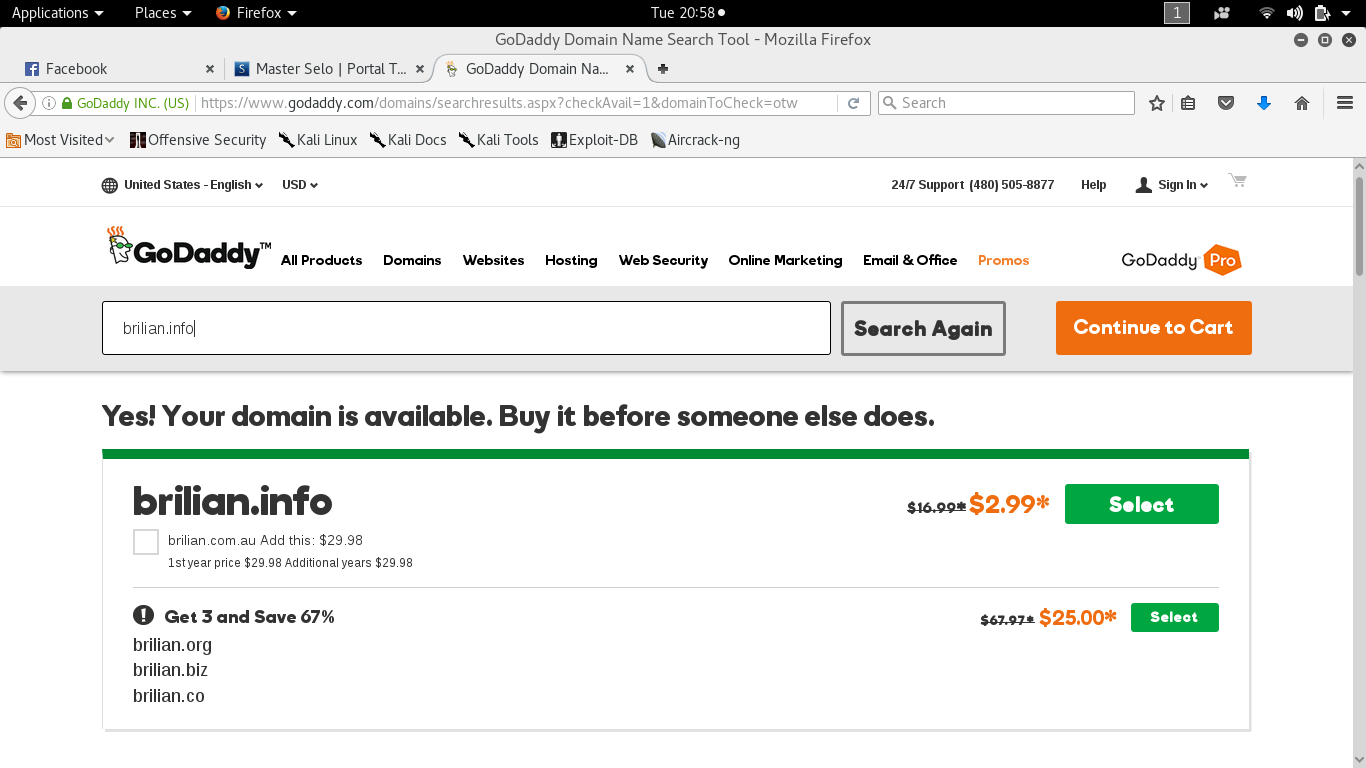Click the camera recorder icon in top bar

(1222, 13)
